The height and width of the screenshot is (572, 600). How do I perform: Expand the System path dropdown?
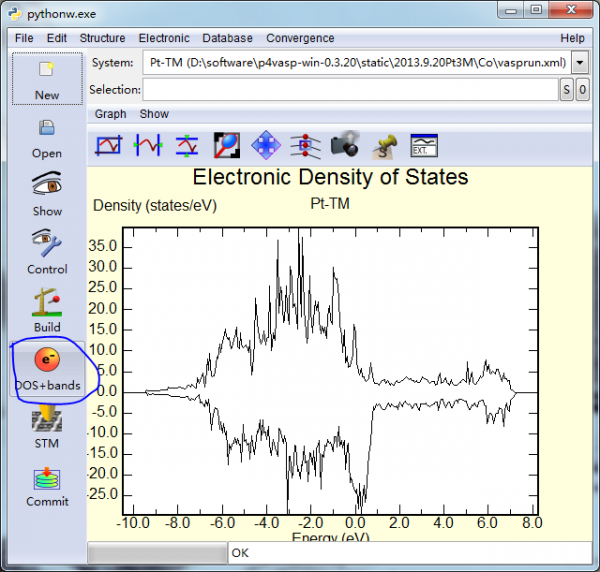(580, 63)
